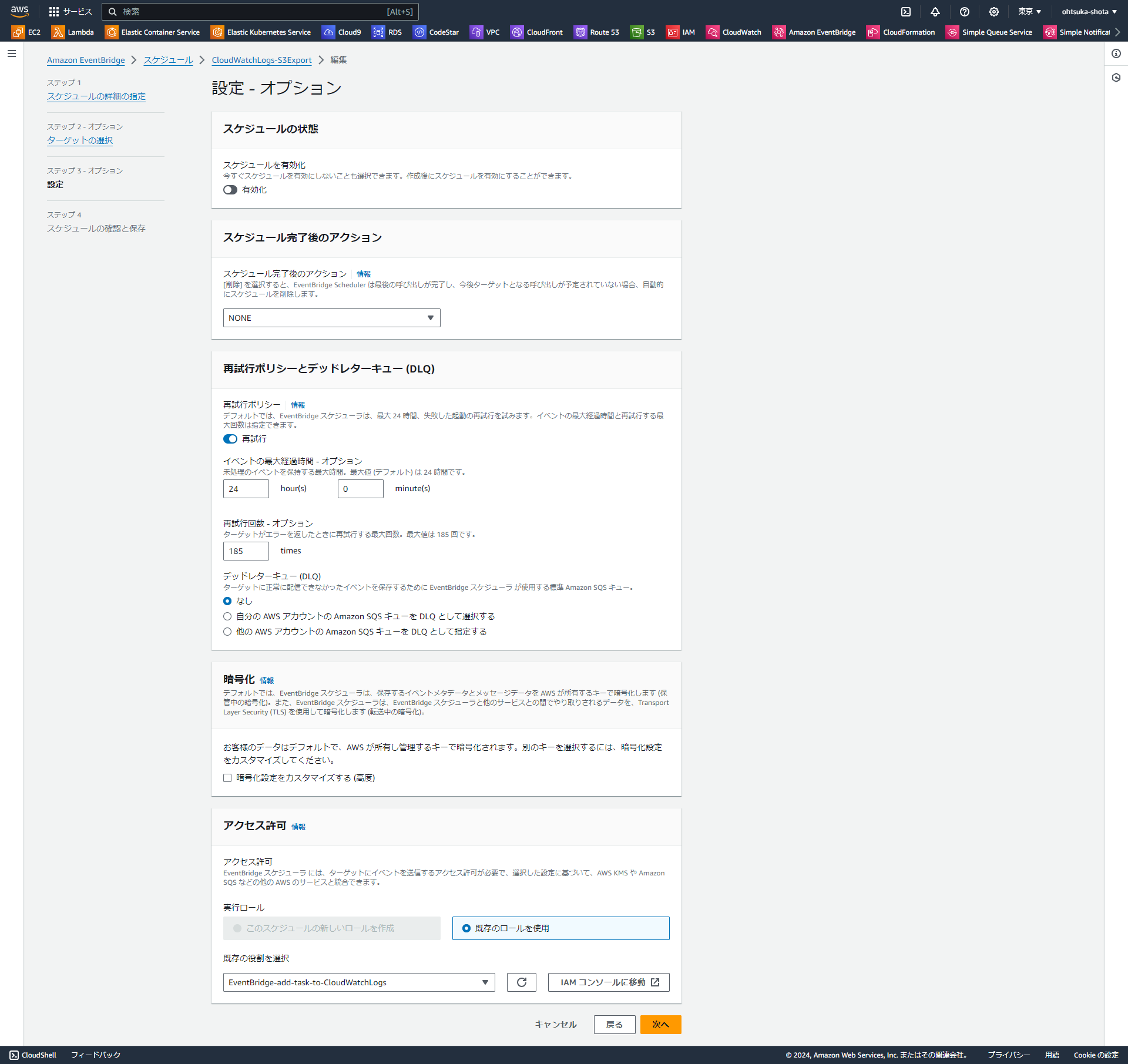Image resolution: width=1128 pixels, height=1064 pixels.
Task: Open the EventBridge-add-task-to-CloudWatchLogs role dropdown
Action: tap(358, 982)
